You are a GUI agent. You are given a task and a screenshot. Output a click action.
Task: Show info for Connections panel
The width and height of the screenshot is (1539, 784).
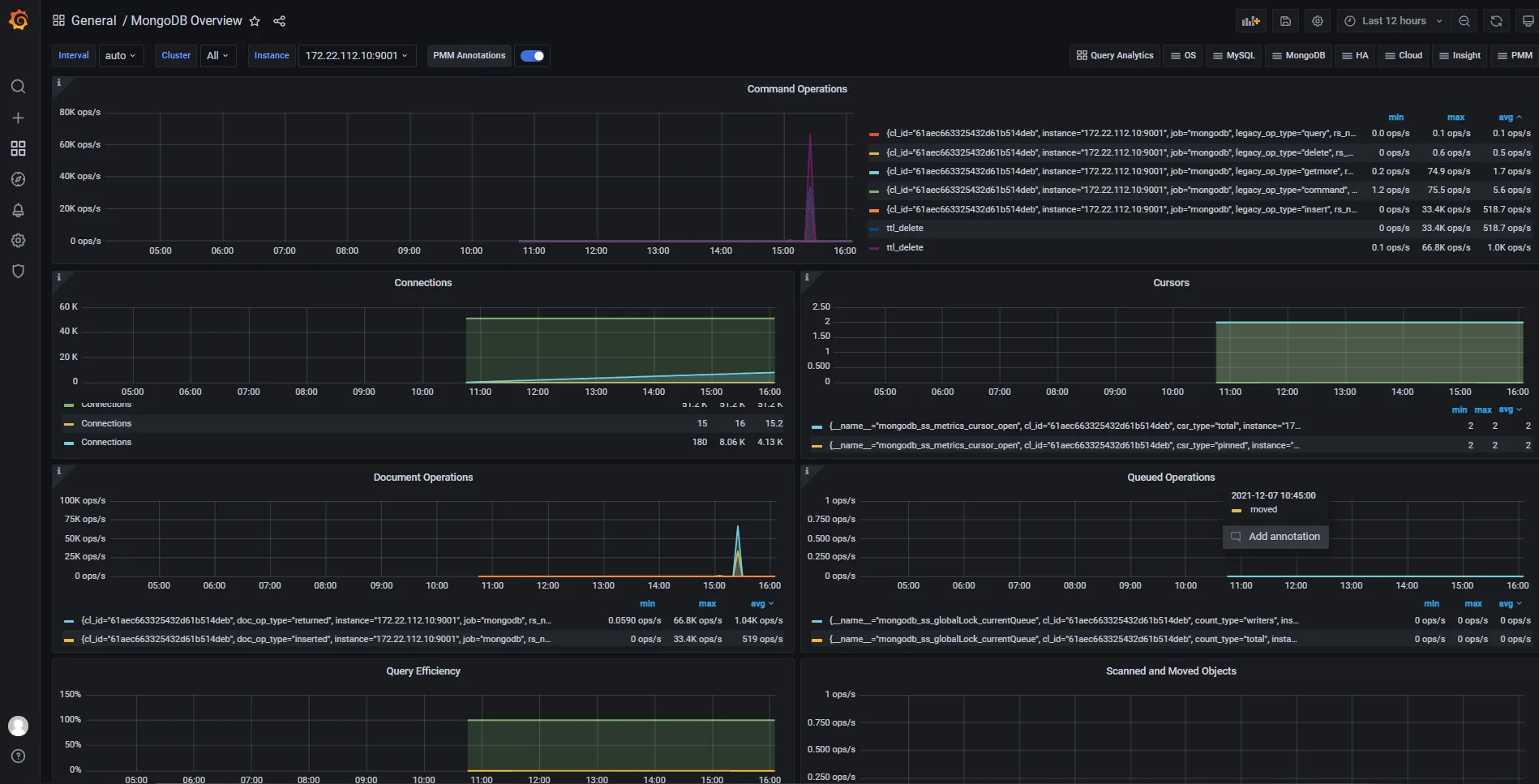pos(58,277)
